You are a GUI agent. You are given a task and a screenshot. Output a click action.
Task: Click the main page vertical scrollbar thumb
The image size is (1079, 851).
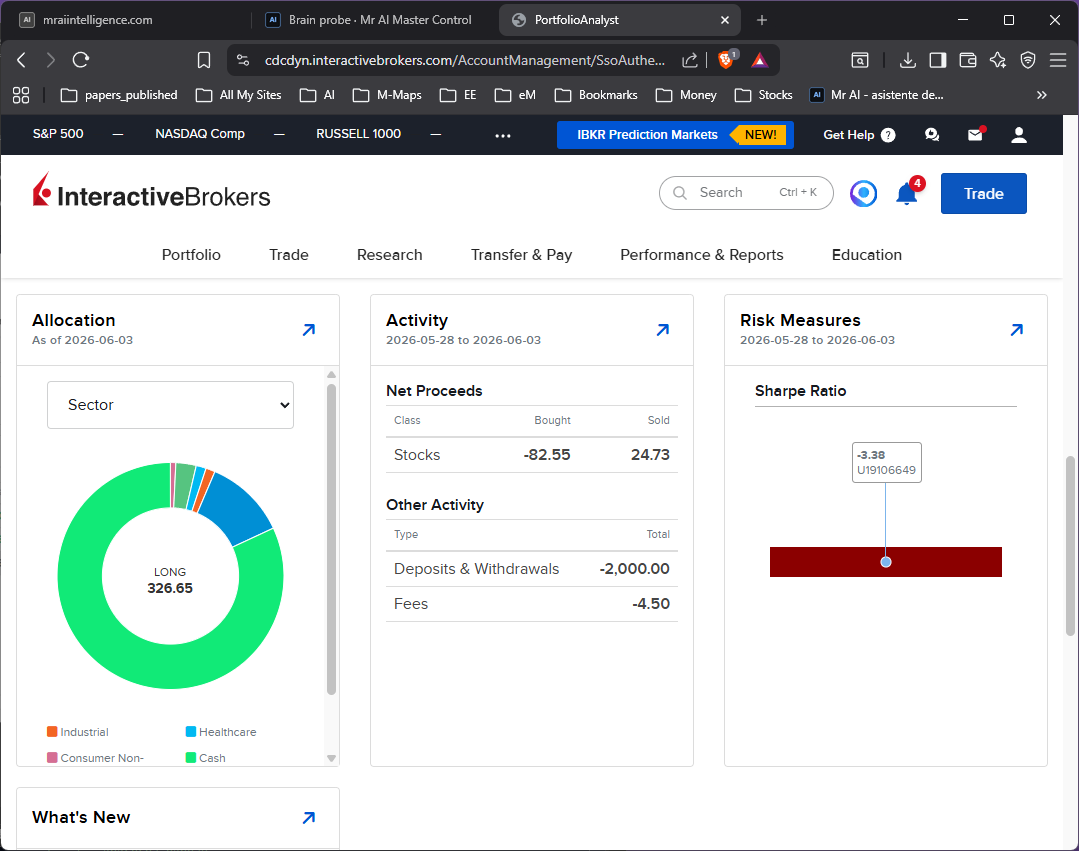(x=1070, y=546)
